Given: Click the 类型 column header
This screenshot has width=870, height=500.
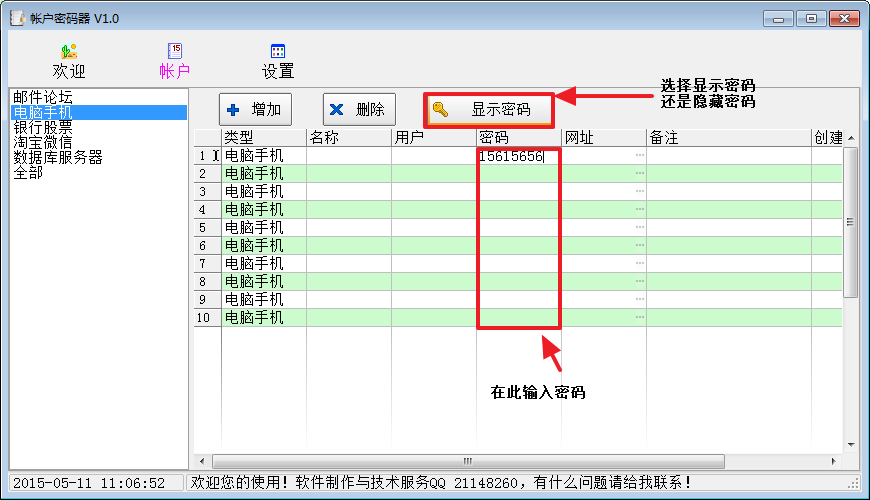Looking at the screenshot, I should (x=264, y=138).
